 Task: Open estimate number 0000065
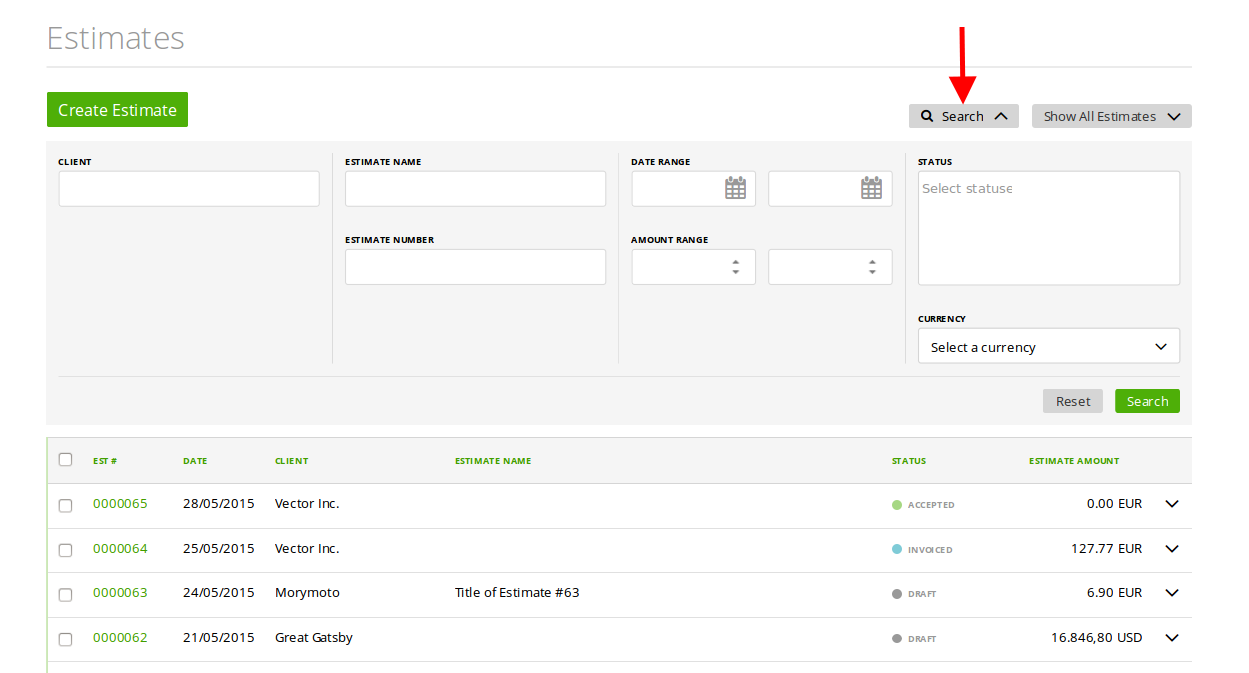click(x=120, y=504)
